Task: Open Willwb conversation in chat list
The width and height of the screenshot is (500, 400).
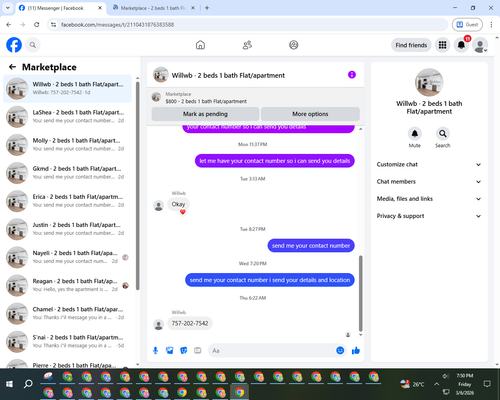Action: click(x=68, y=88)
